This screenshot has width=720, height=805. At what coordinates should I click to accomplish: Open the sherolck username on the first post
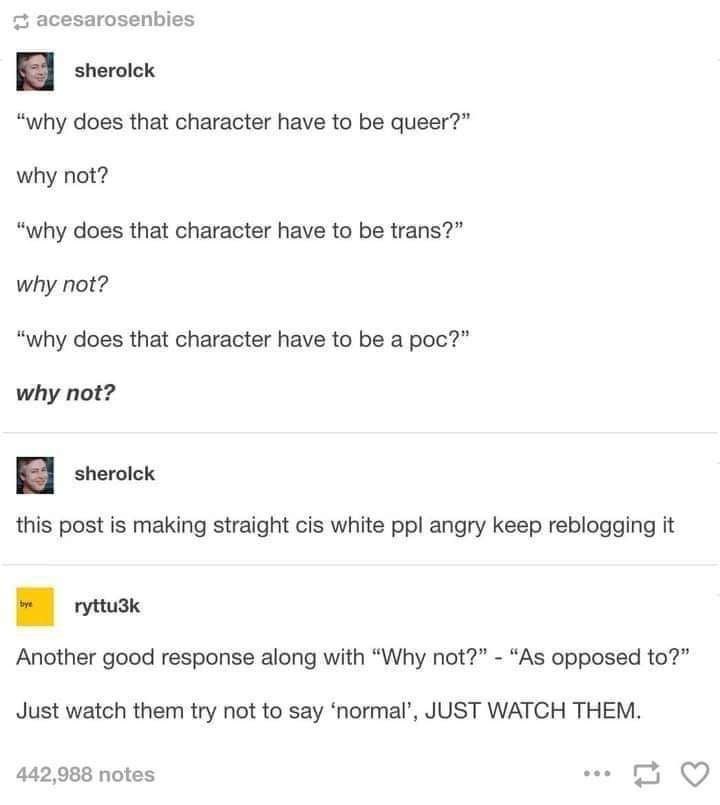114,71
